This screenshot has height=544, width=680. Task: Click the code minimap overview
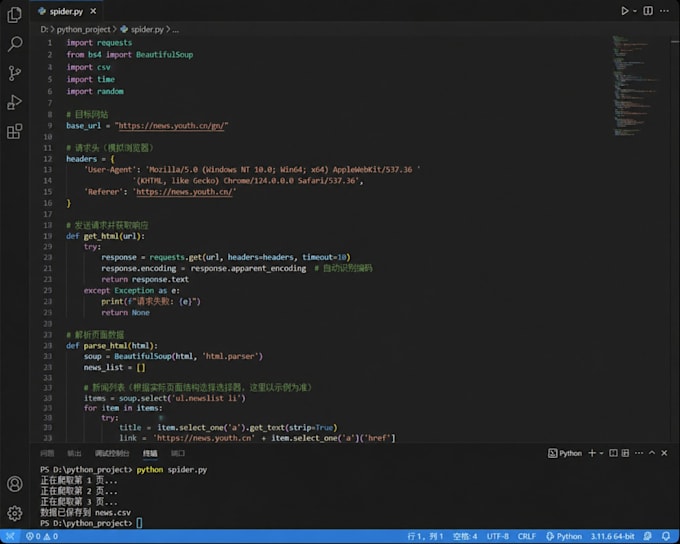point(635,86)
